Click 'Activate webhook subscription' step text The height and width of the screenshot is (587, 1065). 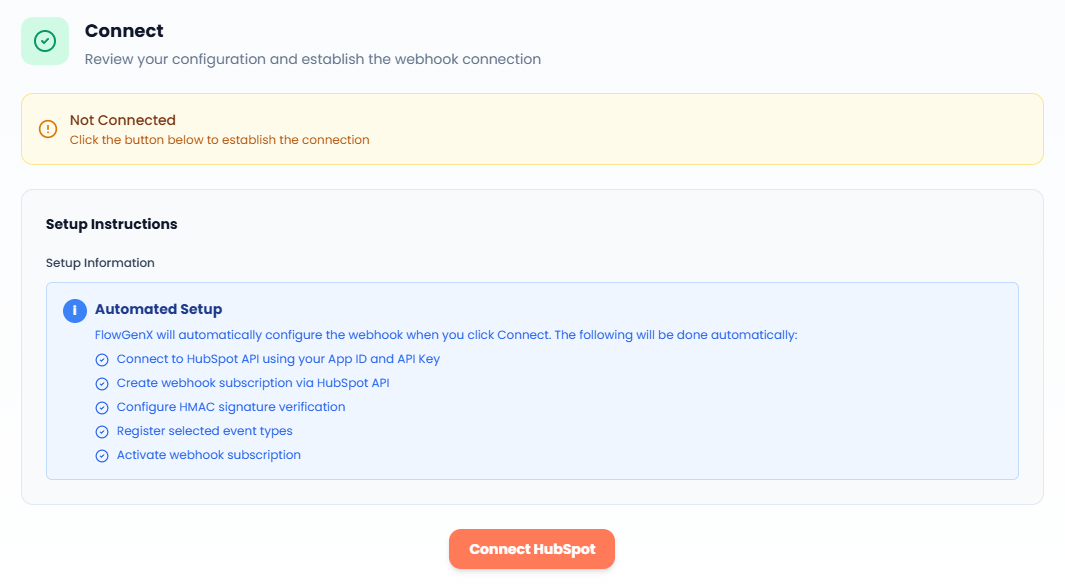[x=208, y=455]
